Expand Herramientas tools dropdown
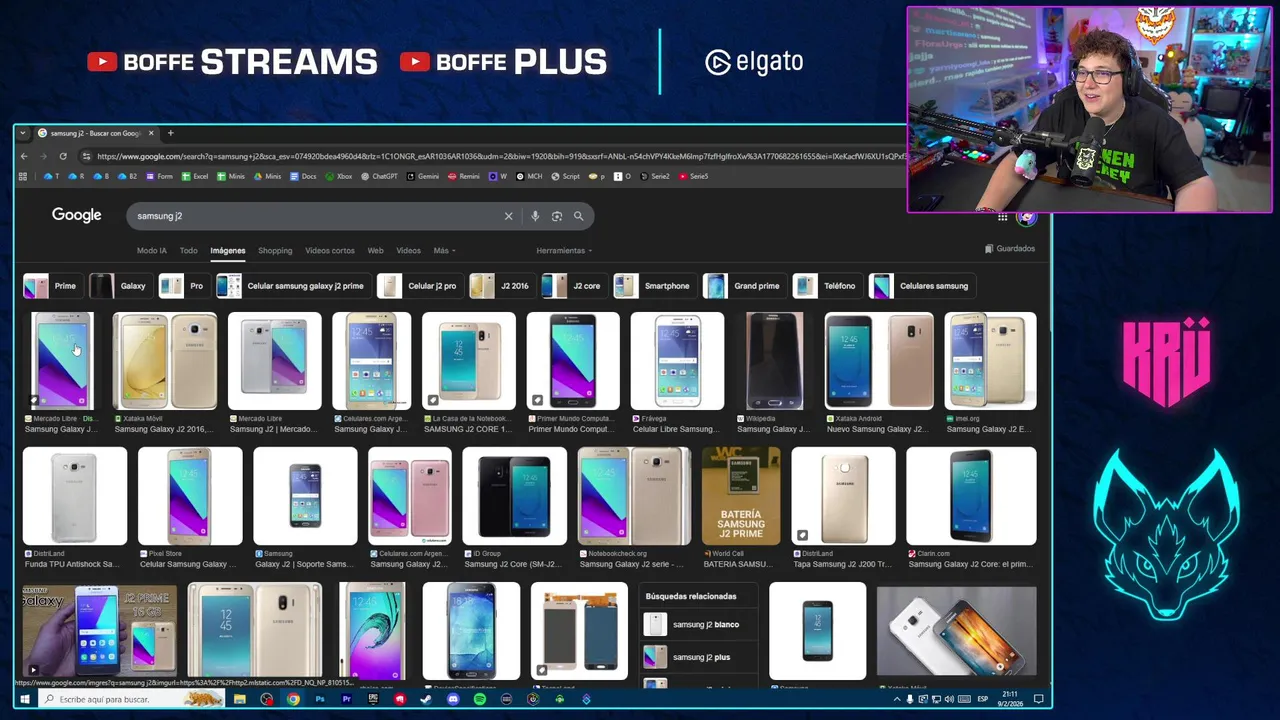 click(x=564, y=251)
